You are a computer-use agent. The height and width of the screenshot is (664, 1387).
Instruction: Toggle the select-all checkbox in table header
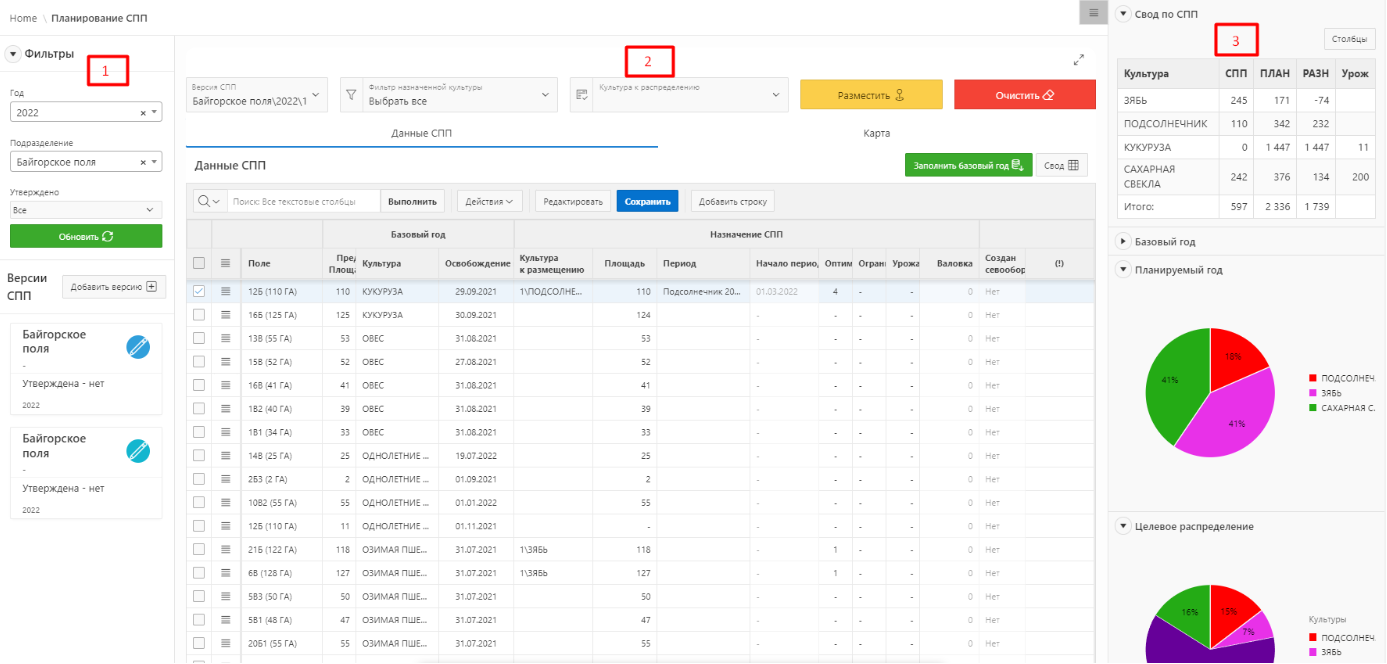point(199,263)
